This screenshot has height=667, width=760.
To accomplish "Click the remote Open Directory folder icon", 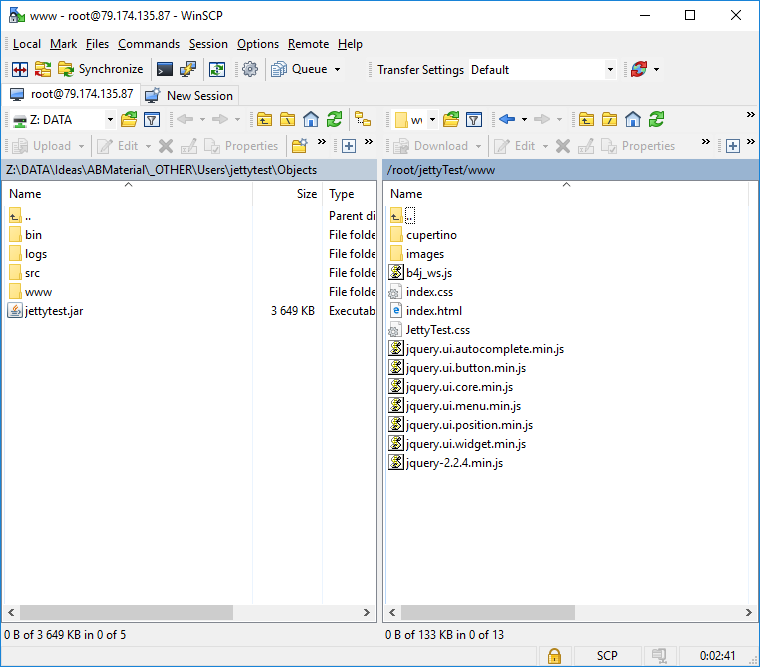I will pos(451,119).
